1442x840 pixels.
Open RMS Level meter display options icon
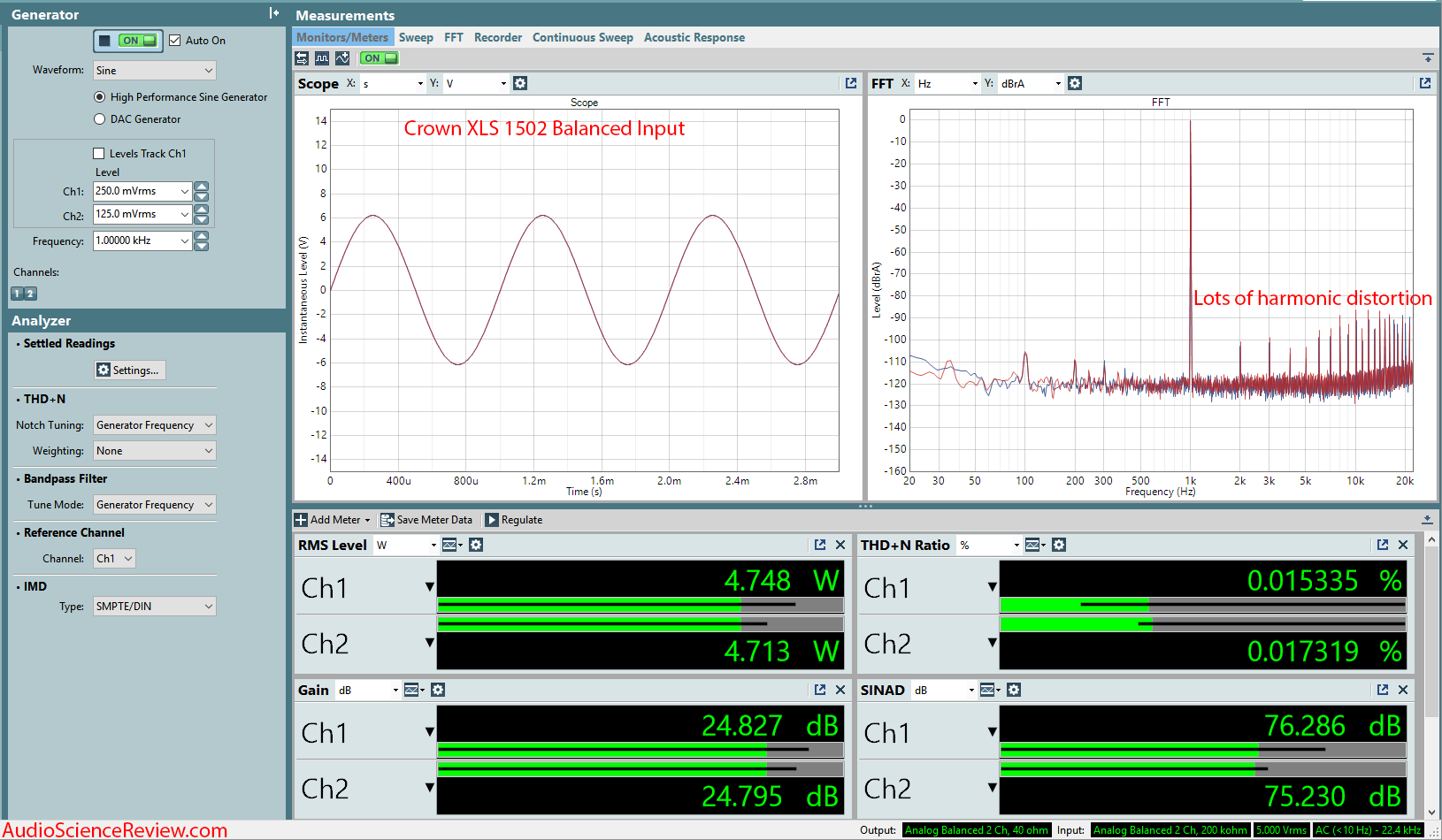[x=451, y=545]
